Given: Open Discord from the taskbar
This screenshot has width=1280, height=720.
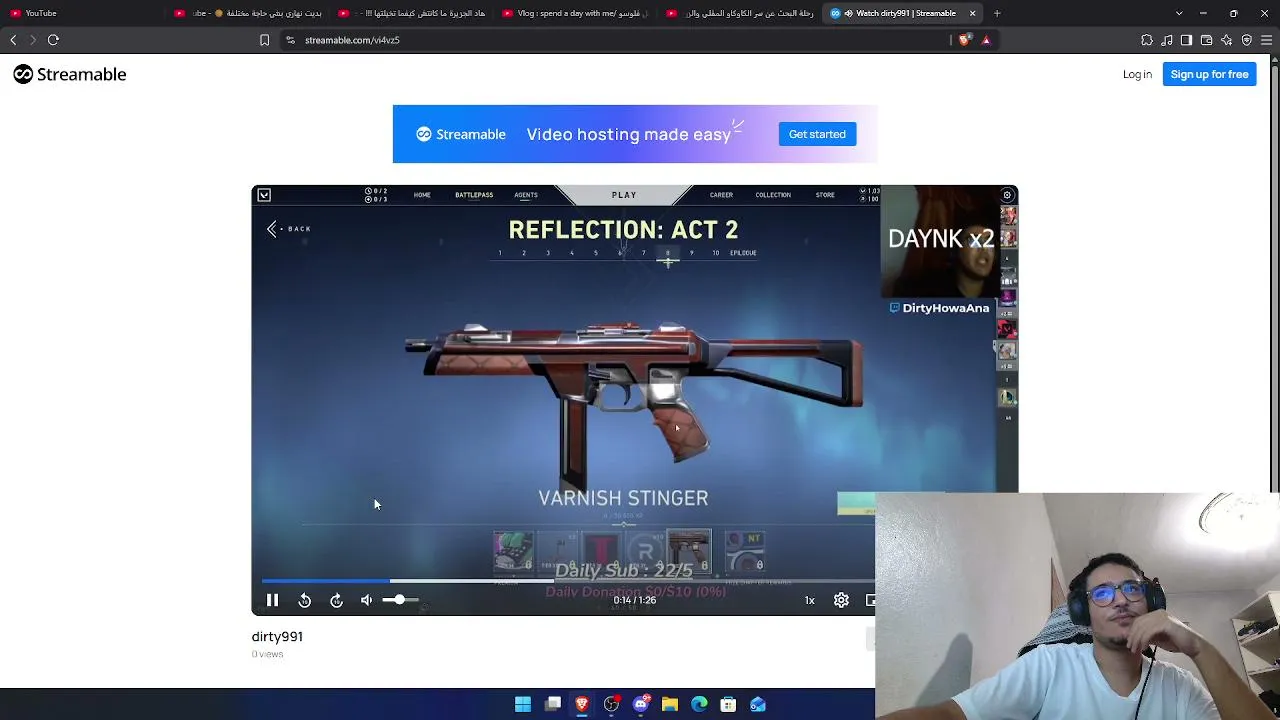Looking at the screenshot, I should 641,705.
